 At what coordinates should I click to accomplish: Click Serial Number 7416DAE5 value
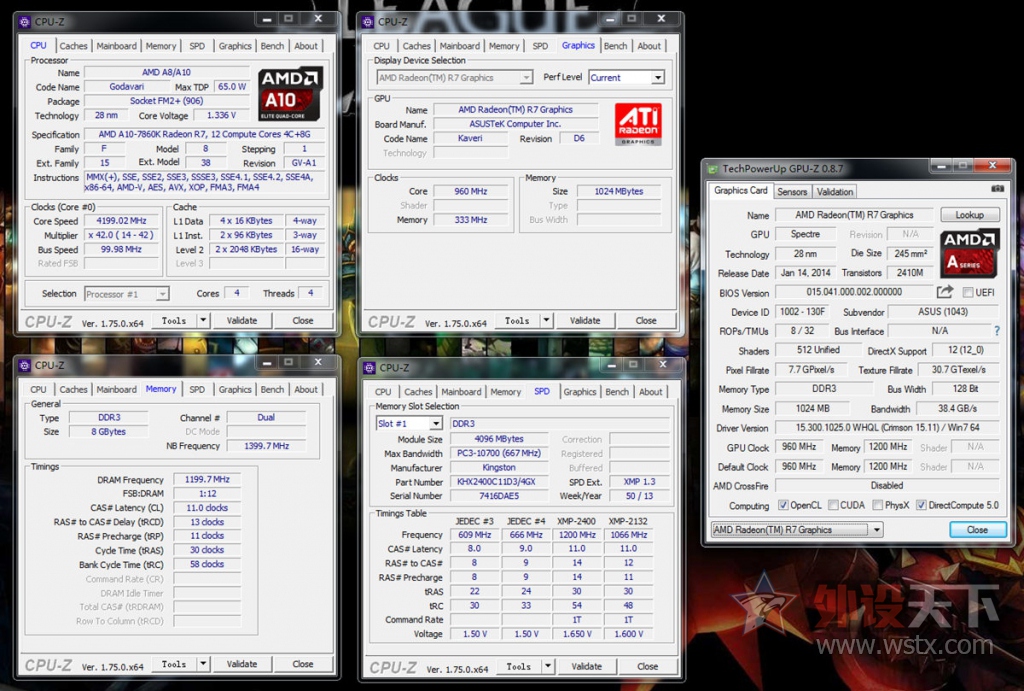point(499,496)
